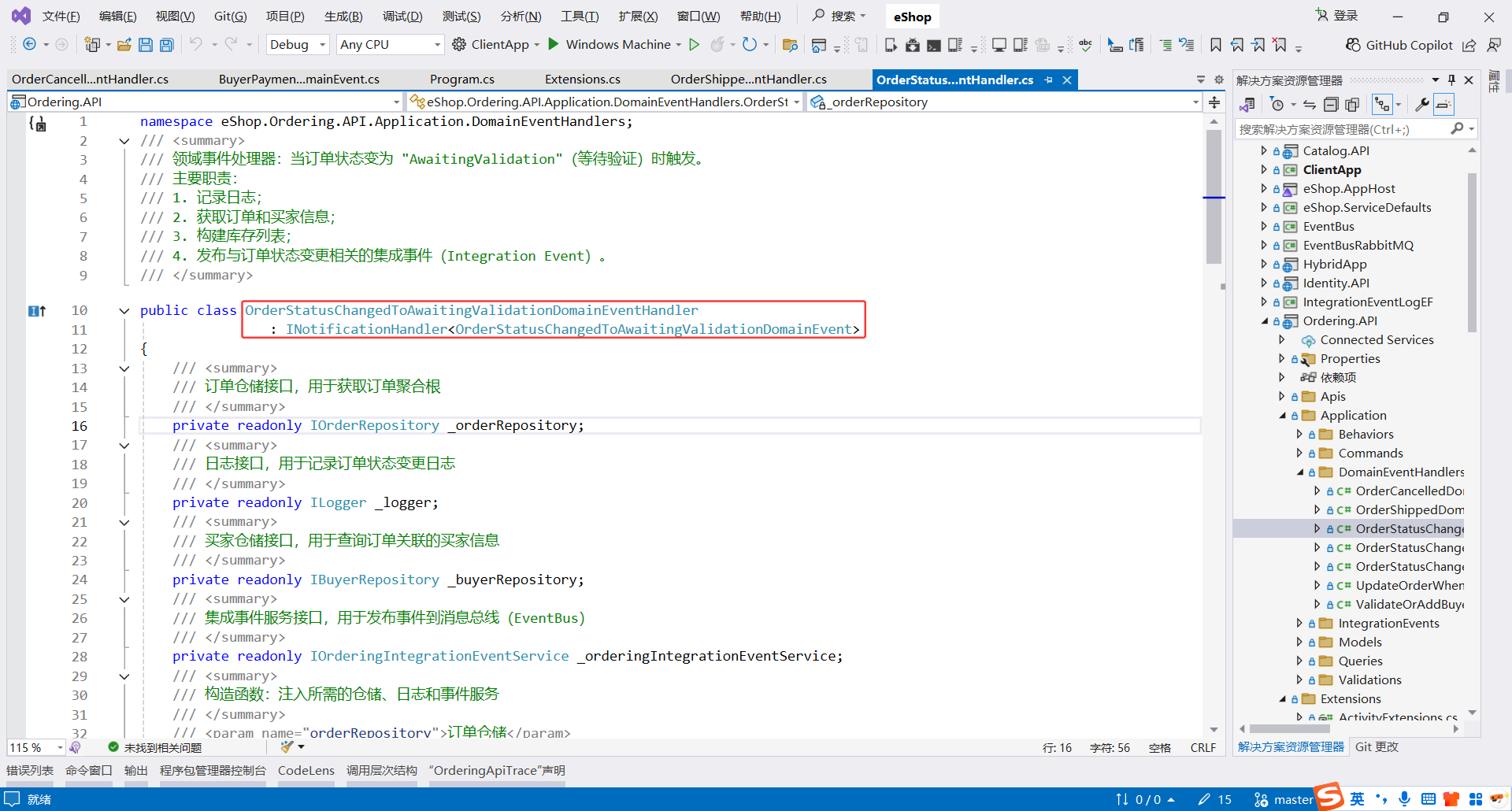
Task: Pin the OrderStatus...ntHandler.cs tab
Action: point(1048,80)
